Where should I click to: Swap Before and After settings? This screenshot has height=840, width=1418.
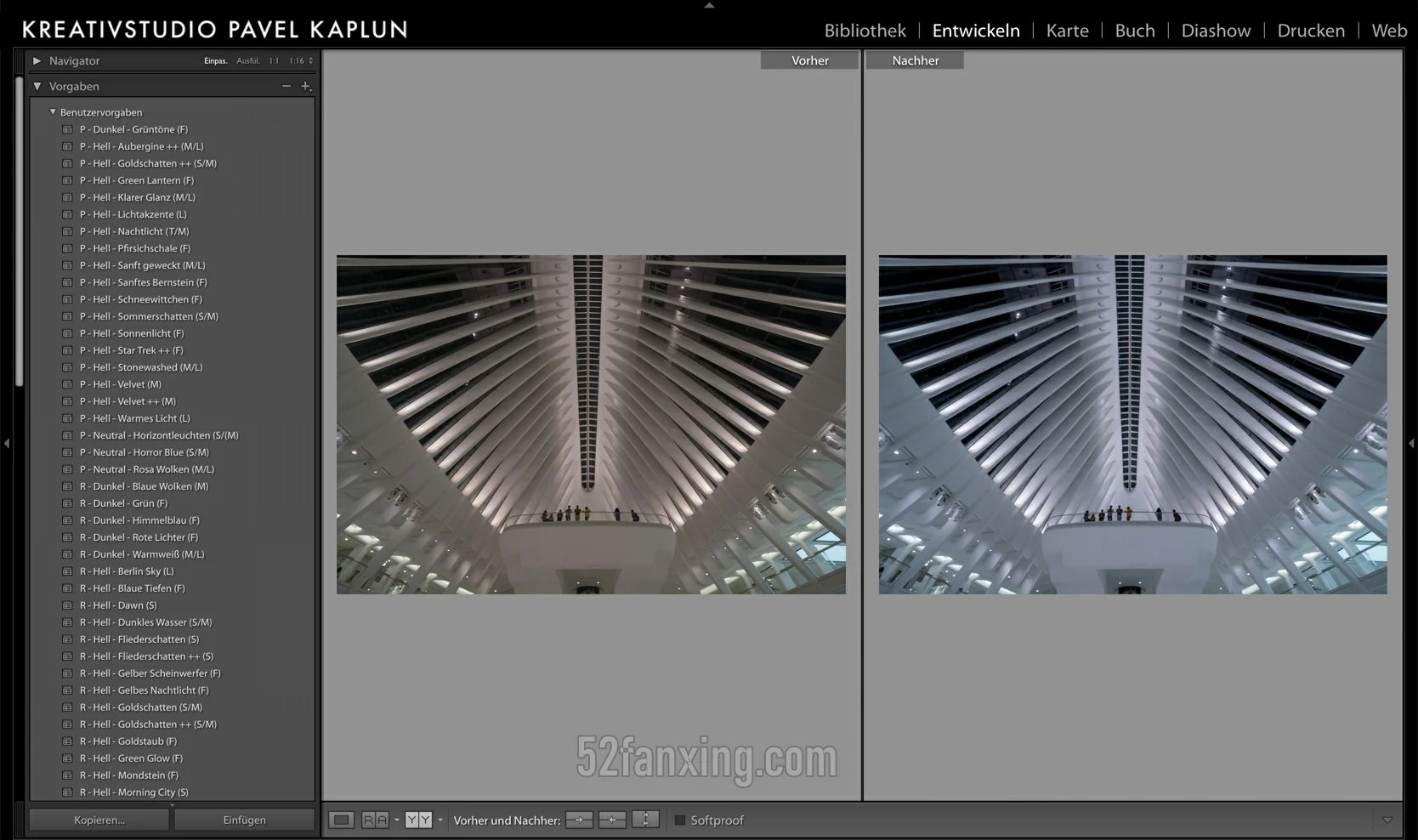point(645,820)
